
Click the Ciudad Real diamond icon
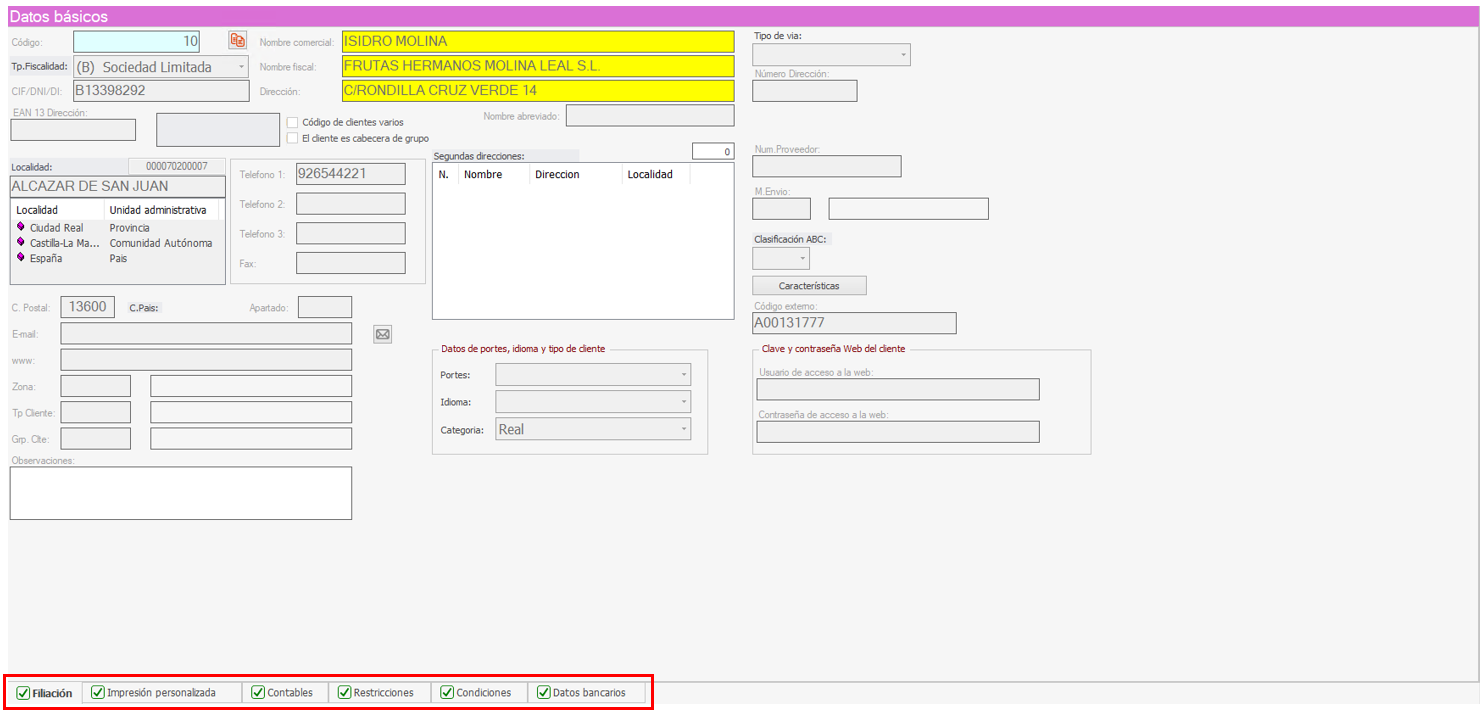(21, 228)
